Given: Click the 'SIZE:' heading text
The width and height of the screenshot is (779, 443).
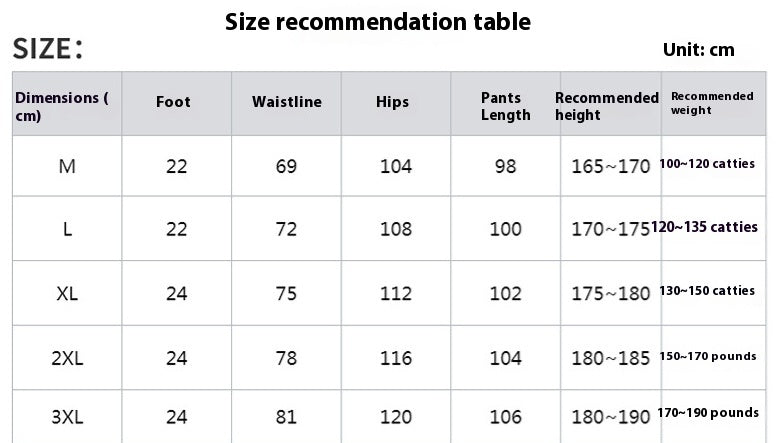Looking at the screenshot, I should (47, 49).
